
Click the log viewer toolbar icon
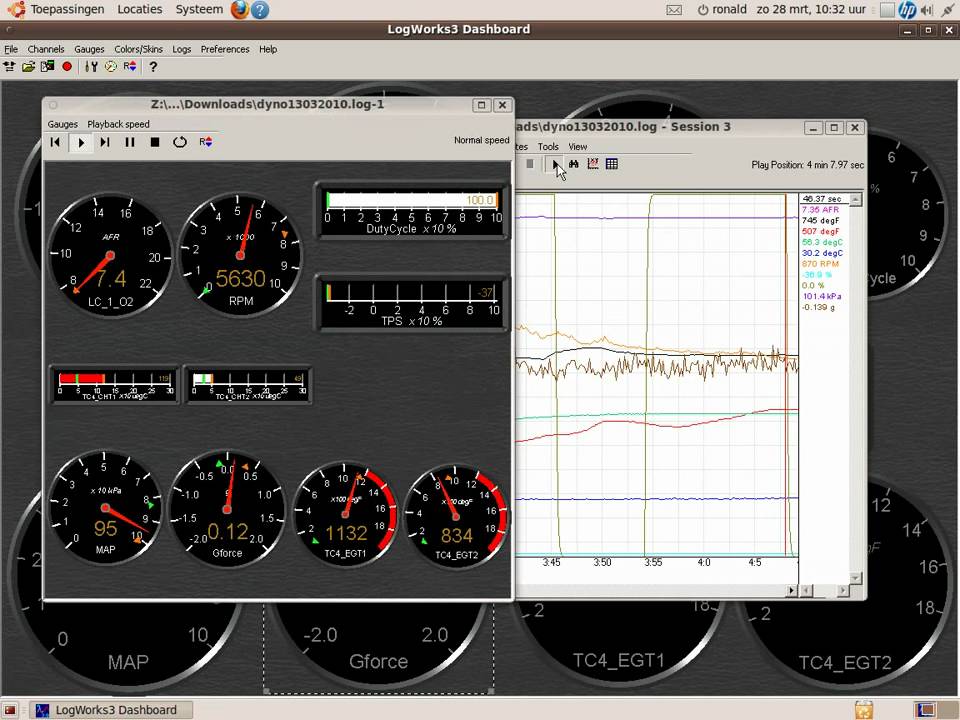48,66
